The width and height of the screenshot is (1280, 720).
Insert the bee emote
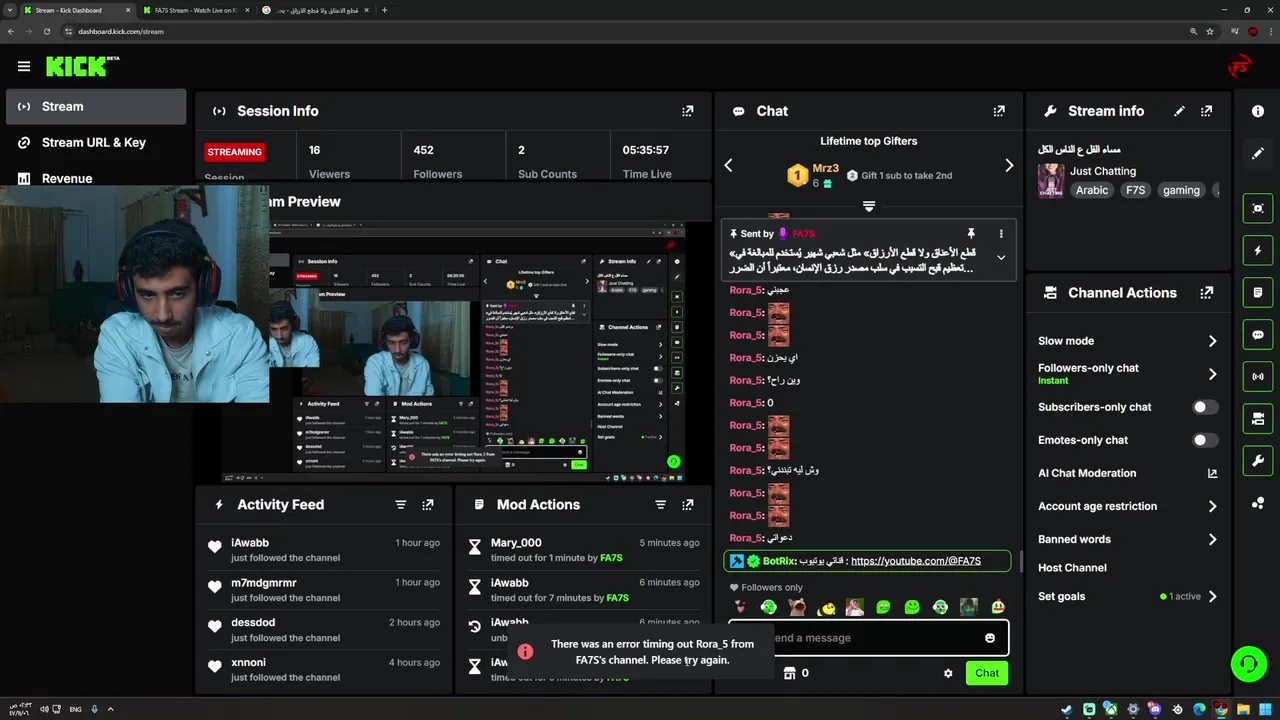coord(826,606)
